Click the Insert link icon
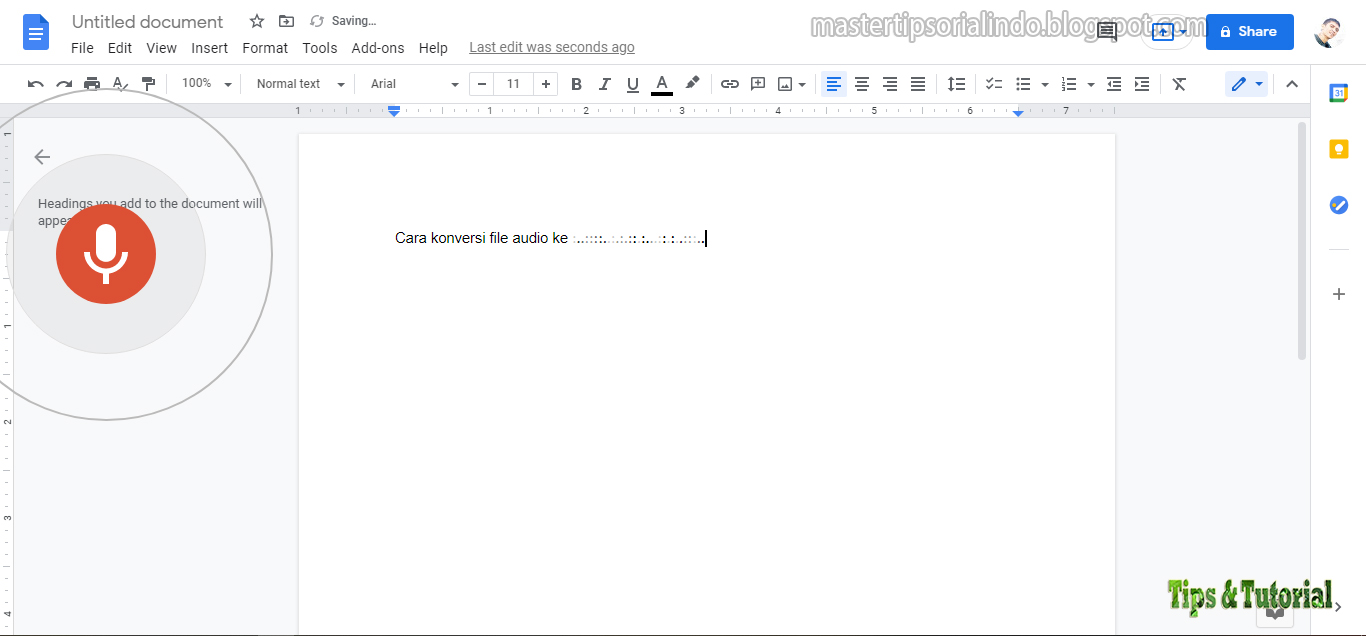 (x=729, y=84)
